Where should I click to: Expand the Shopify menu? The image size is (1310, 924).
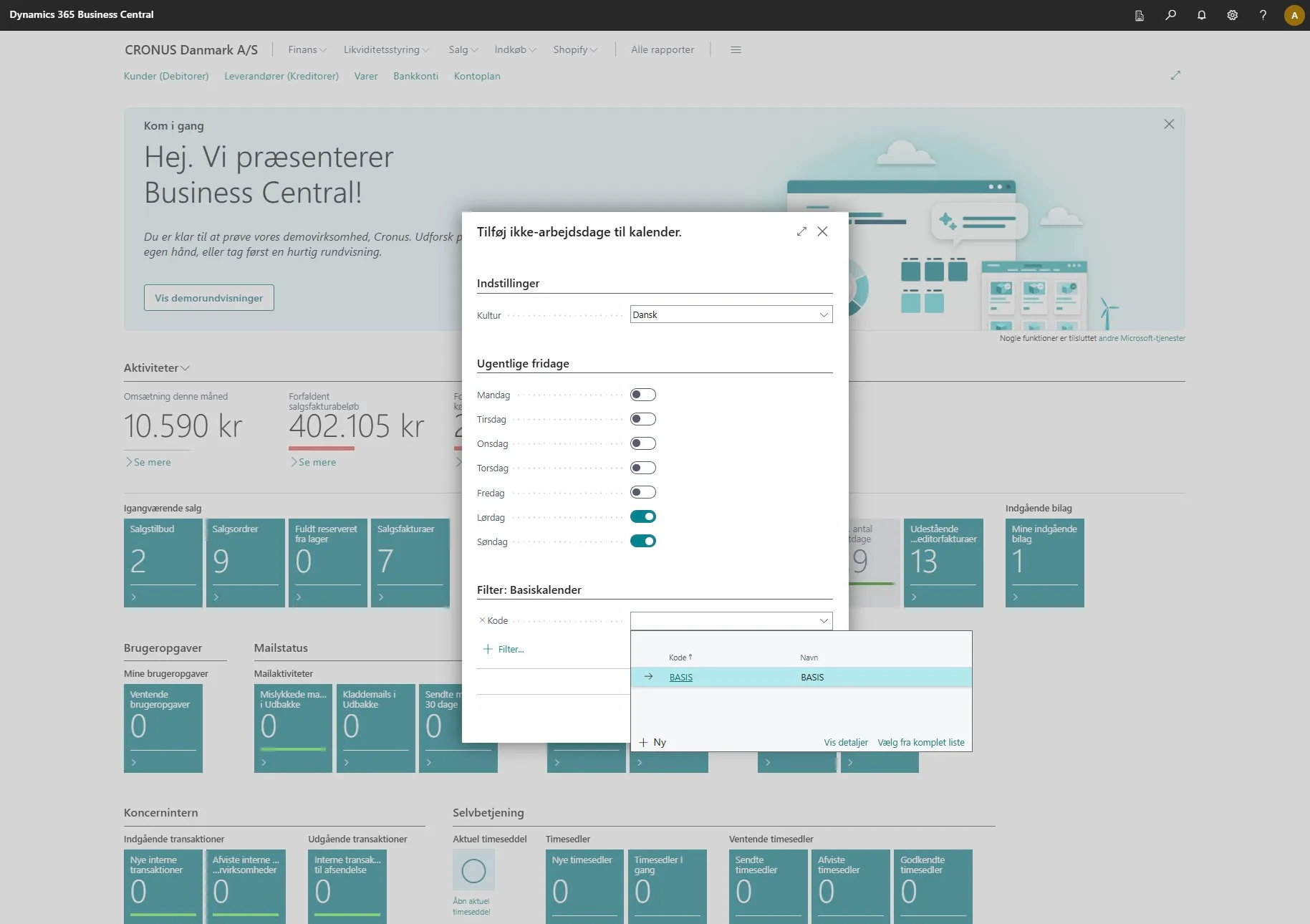point(575,49)
